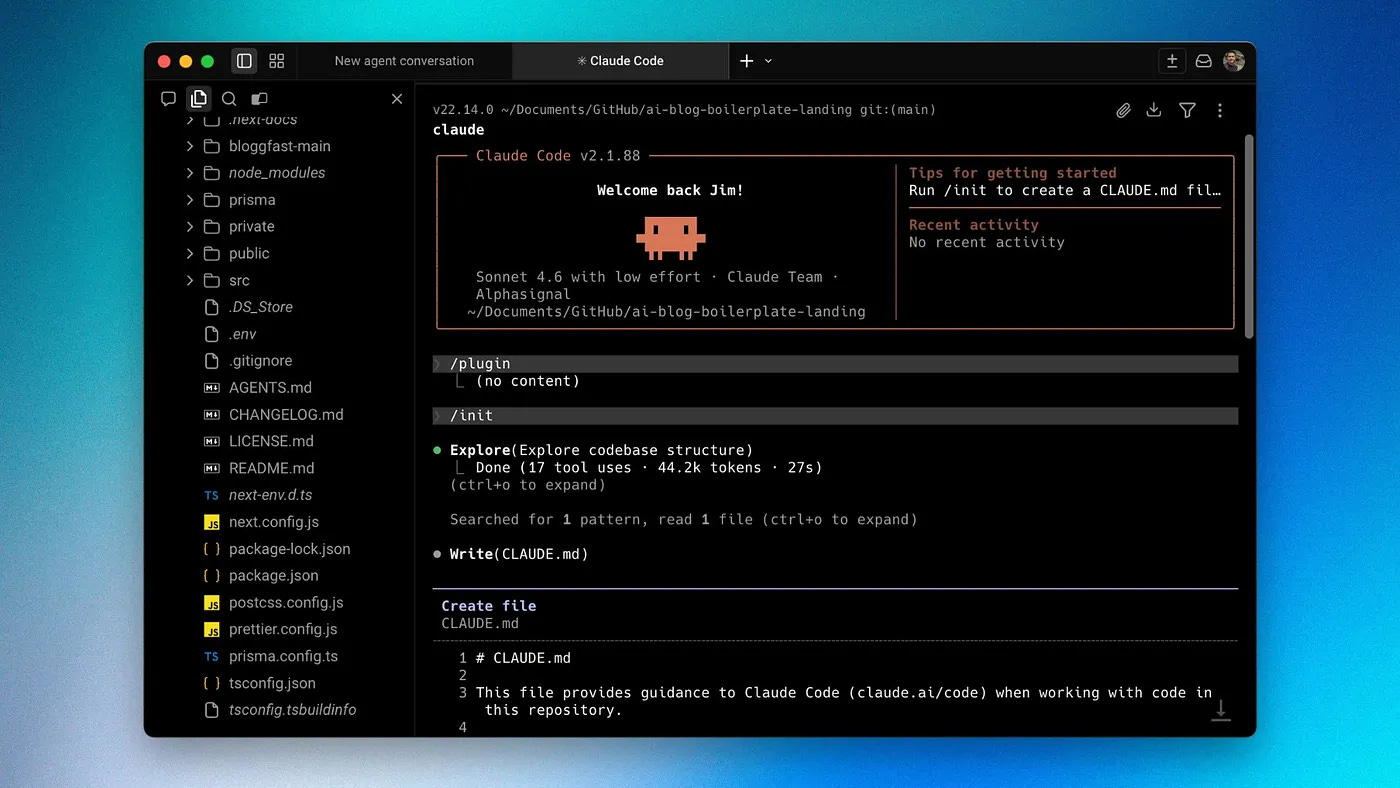Click the markdown icon beside README.md

(x=211, y=468)
